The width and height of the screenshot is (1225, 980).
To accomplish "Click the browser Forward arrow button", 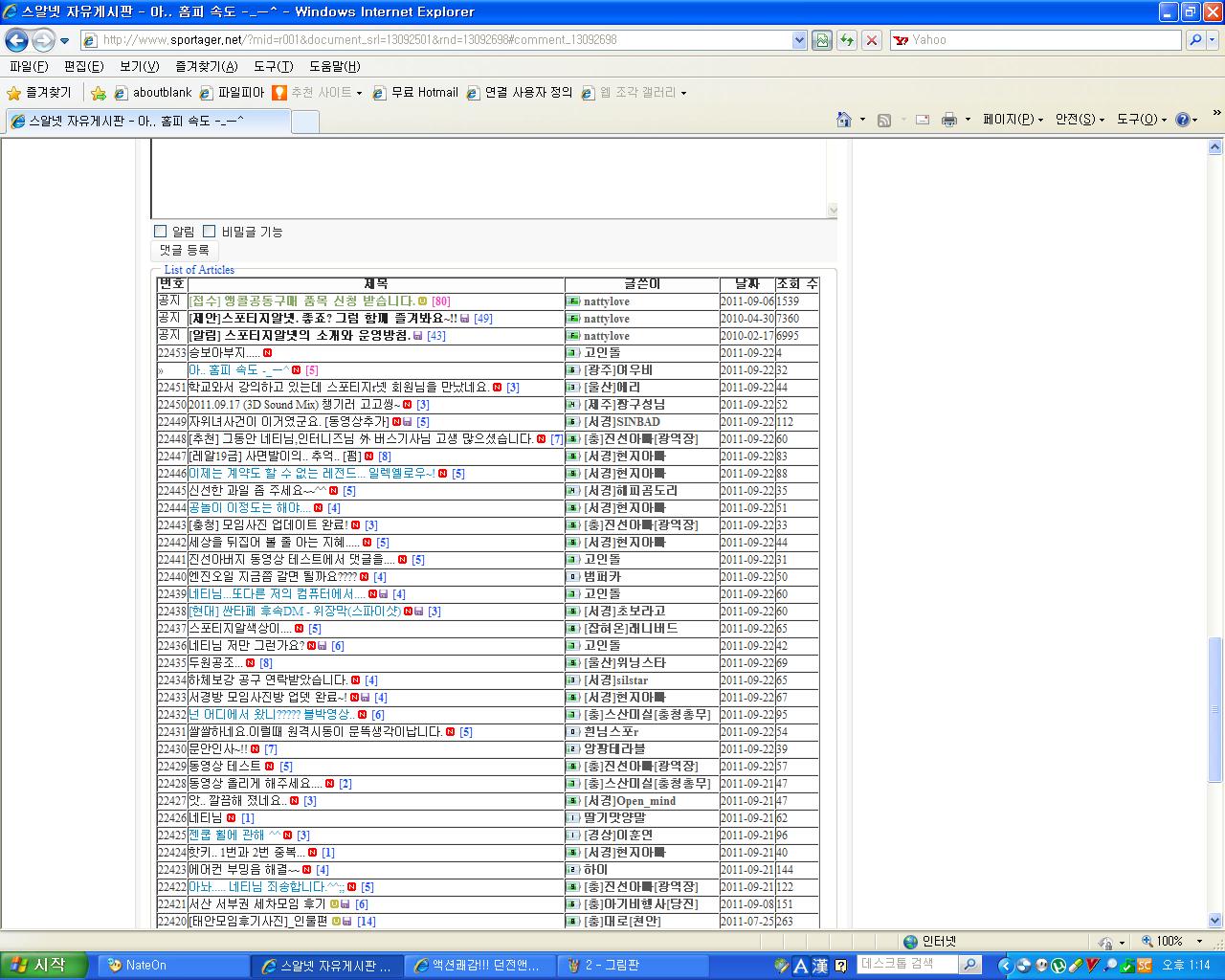I will [x=43, y=40].
